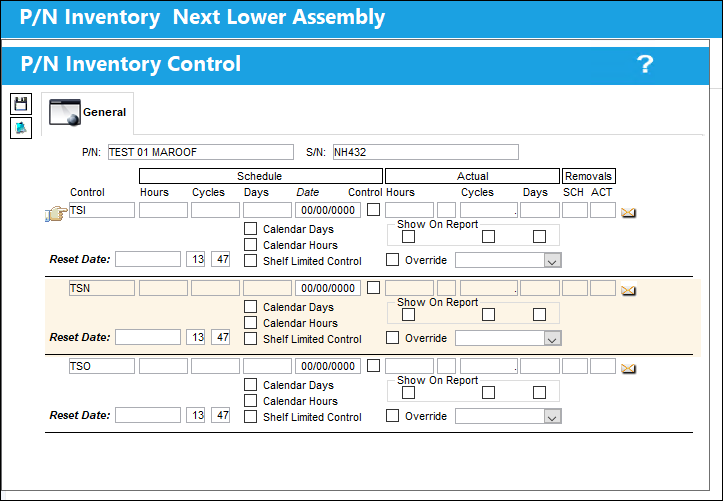The image size is (723, 501).
Task: Open the Override dropdown for TSO
Action: 552,416
